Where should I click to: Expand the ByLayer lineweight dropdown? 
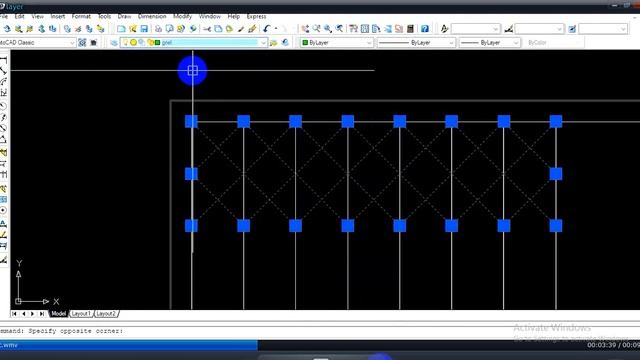point(516,42)
